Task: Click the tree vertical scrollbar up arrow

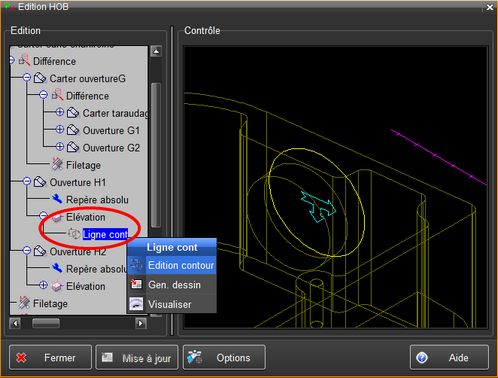Action: (156, 51)
